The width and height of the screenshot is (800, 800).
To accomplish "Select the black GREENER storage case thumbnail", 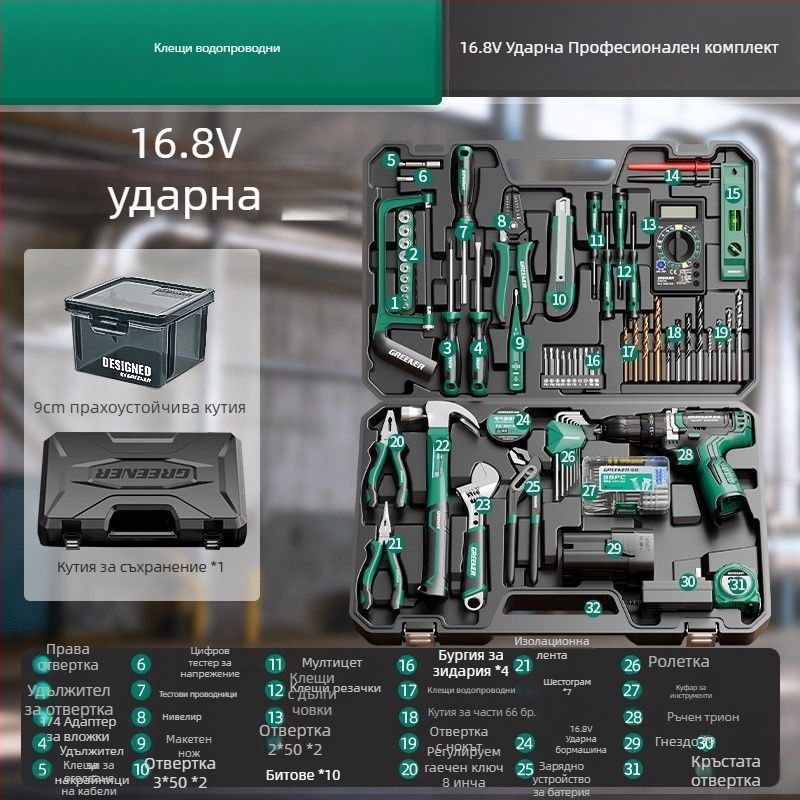I will tap(142, 490).
